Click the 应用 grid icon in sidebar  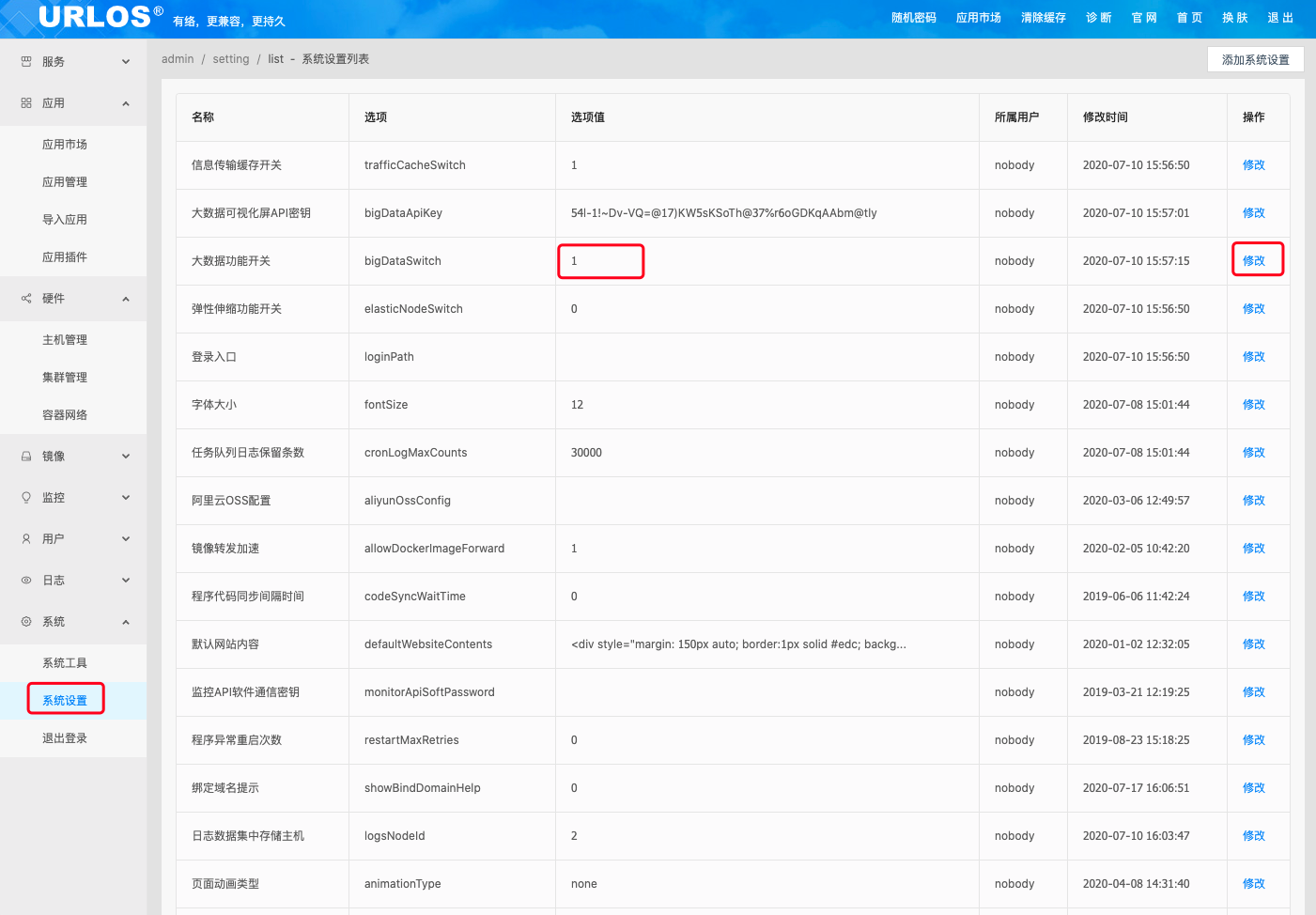[26, 103]
